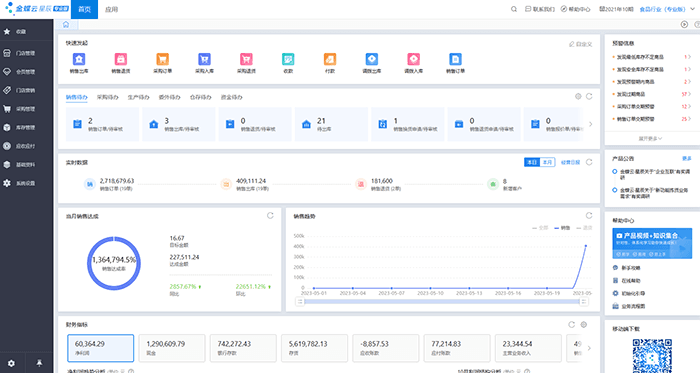This screenshot has height=373, width=700.
Task: Open 库存管理 in the sidebar
Action: pyautogui.click(x=26, y=128)
